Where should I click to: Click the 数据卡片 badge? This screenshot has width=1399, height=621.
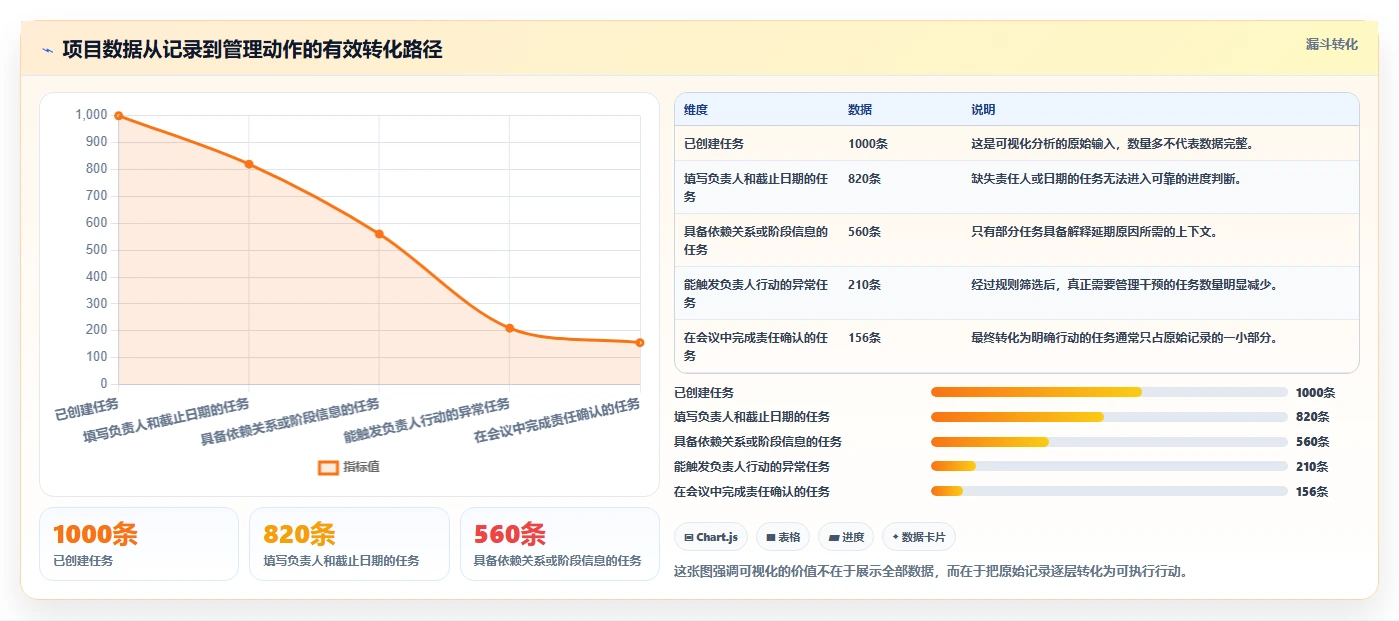click(x=919, y=537)
